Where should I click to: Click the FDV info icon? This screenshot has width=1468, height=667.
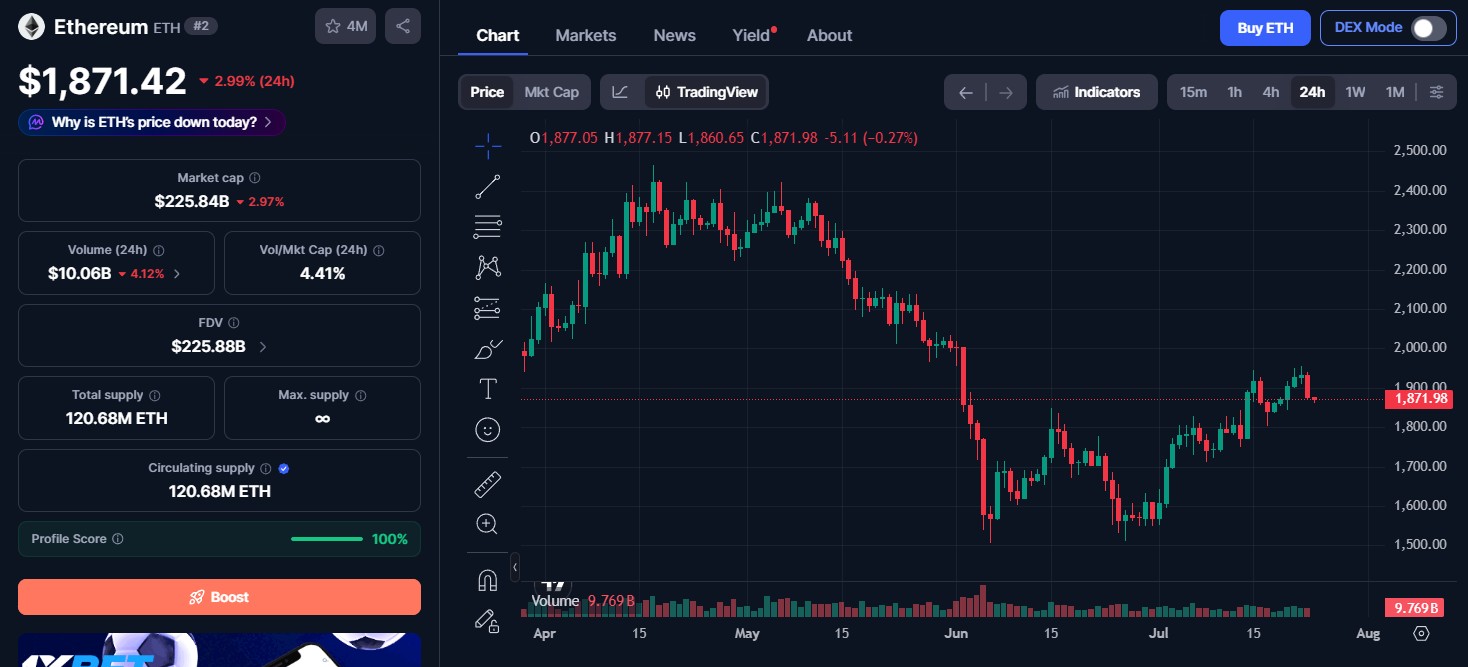click(234, 323)
